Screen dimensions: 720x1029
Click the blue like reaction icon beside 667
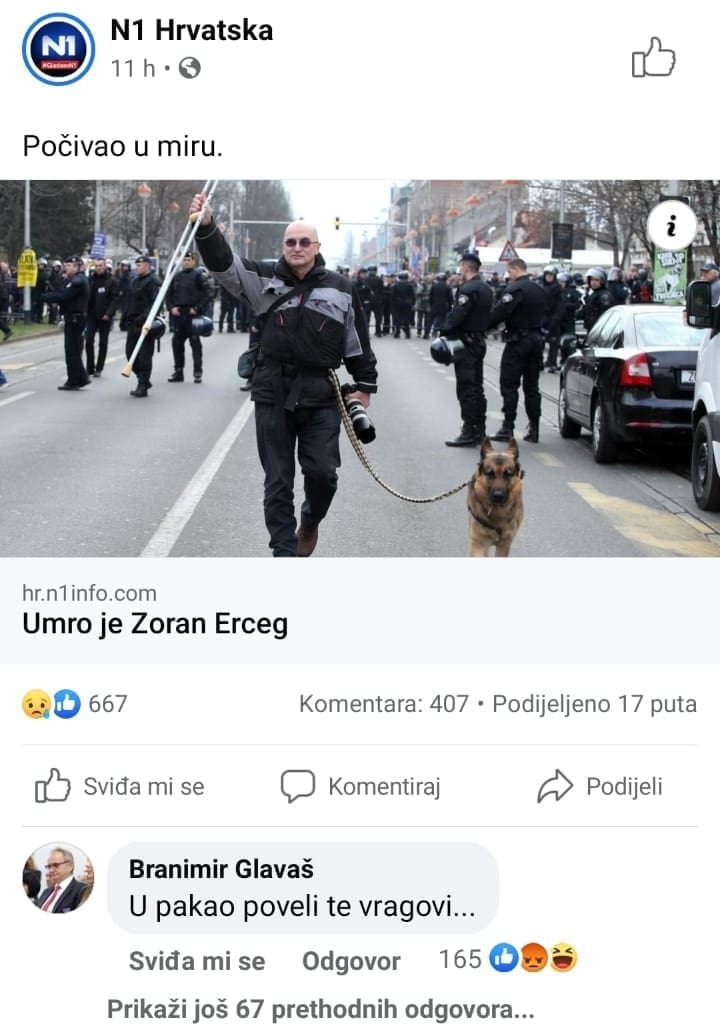(x=66, y=704)
